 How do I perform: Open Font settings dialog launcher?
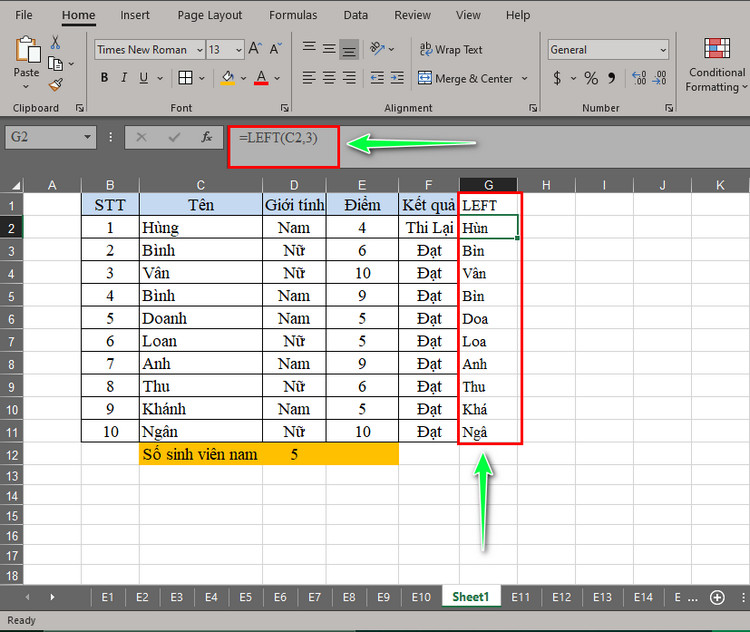(x=285, y=108)
